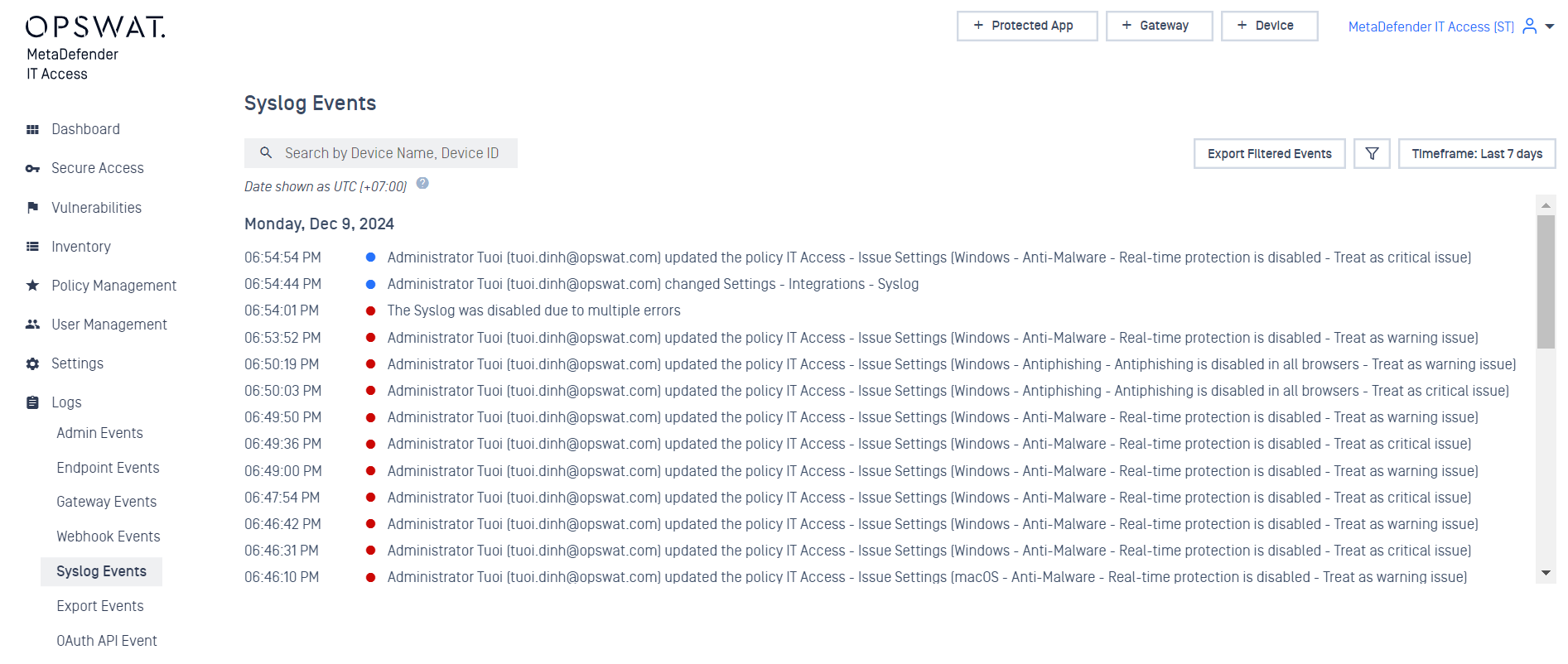Click the 06:54:54 PM timestamp

coord(282,257)
